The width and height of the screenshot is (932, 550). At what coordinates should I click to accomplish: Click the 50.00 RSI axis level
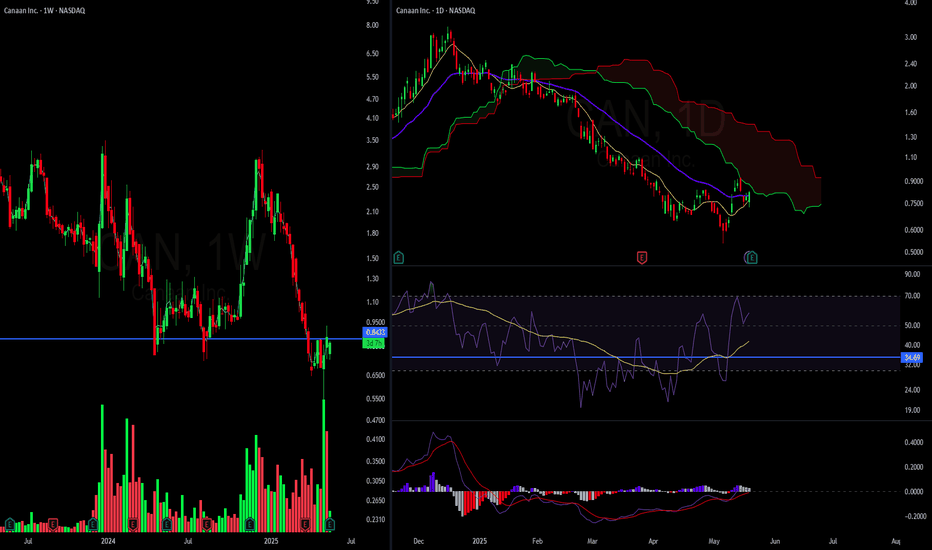click(x=912, y=326)
